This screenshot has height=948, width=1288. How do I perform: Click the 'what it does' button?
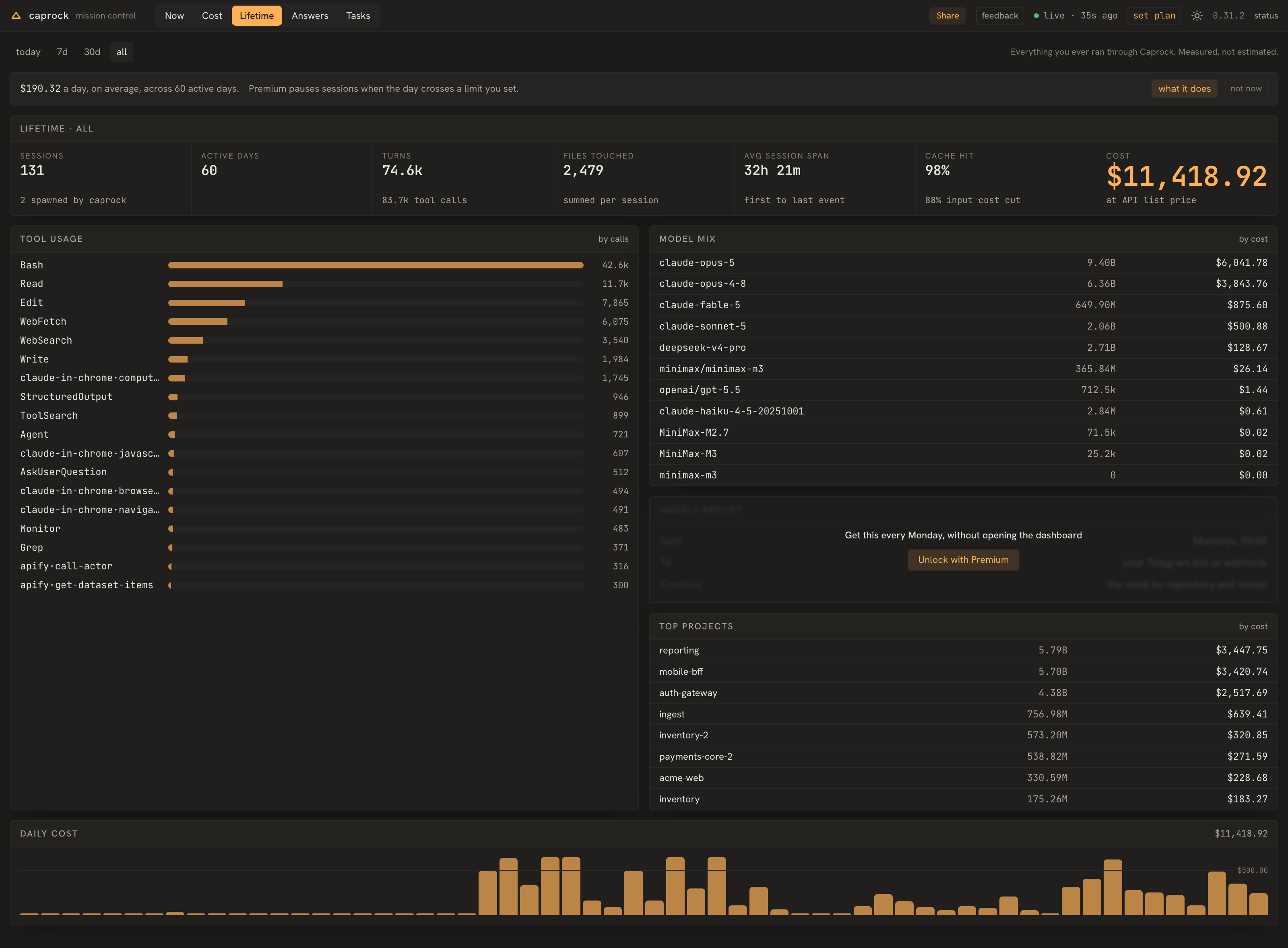pos(1185,89)
